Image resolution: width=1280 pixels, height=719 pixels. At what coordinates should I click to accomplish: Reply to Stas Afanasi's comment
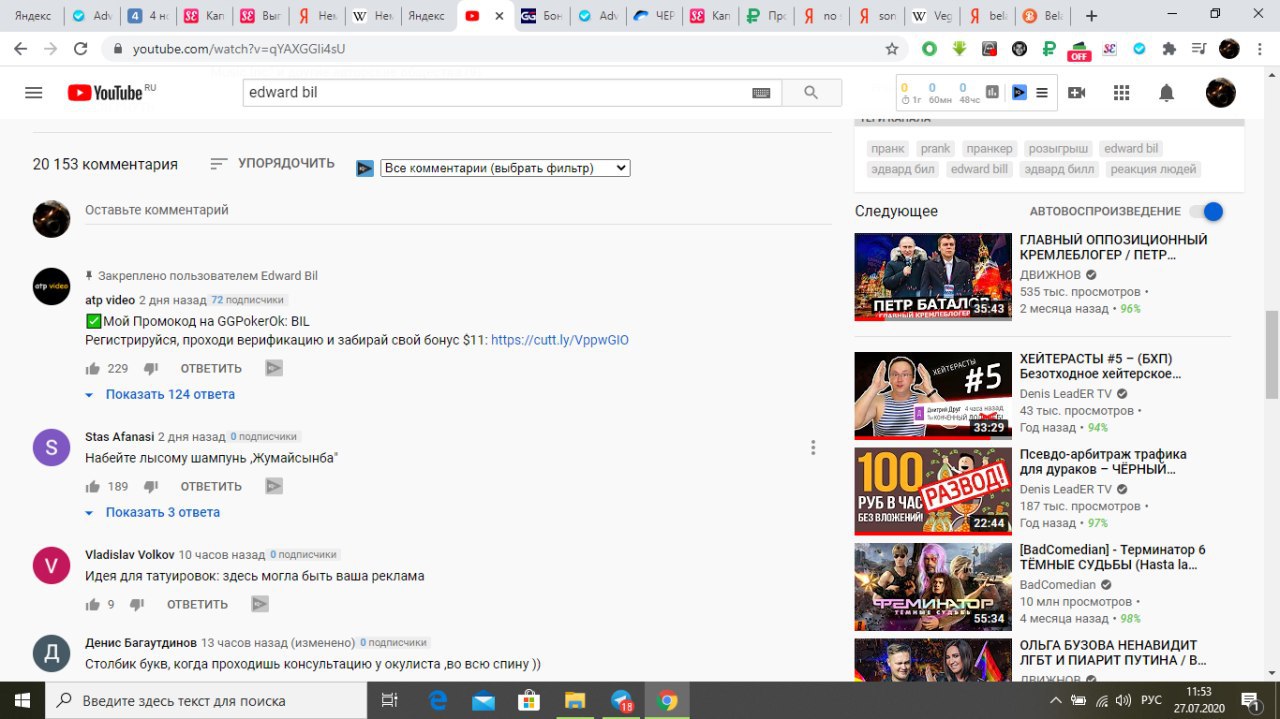pos(211,486)
